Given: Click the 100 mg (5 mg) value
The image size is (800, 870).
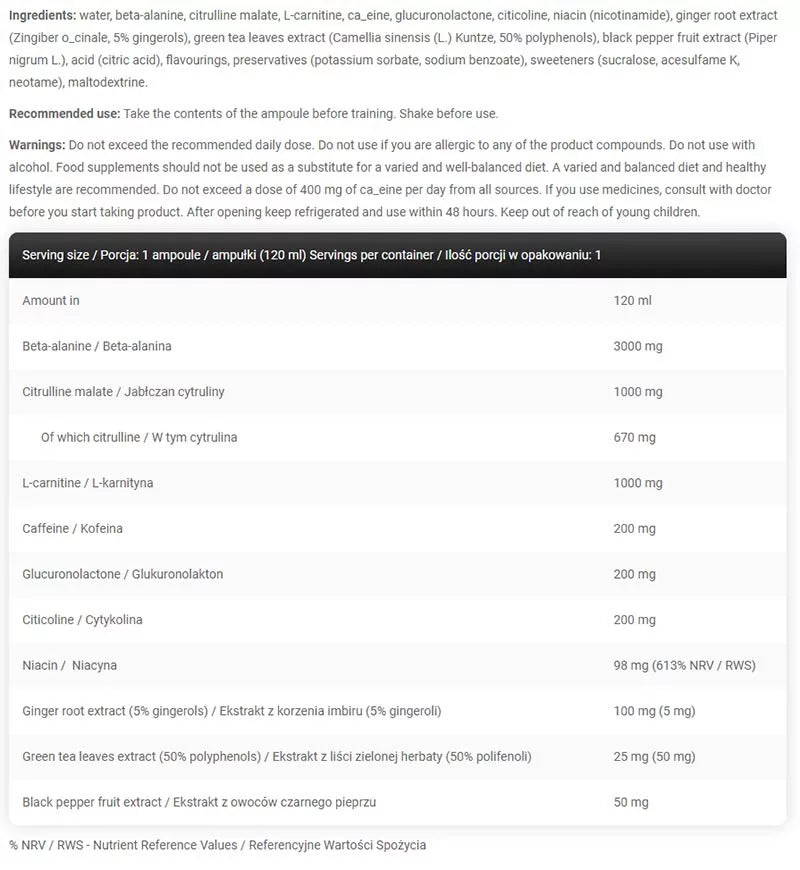Looking at the screenshot, I should [x=654, y=711].
